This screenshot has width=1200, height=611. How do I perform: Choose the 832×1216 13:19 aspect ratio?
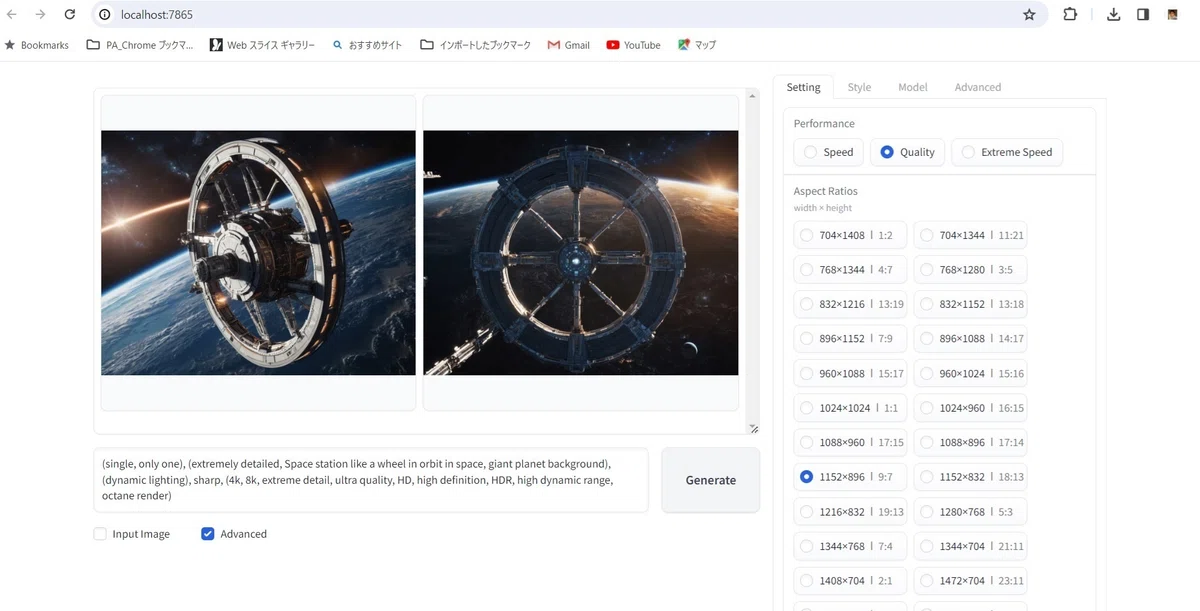coord(850,304)
